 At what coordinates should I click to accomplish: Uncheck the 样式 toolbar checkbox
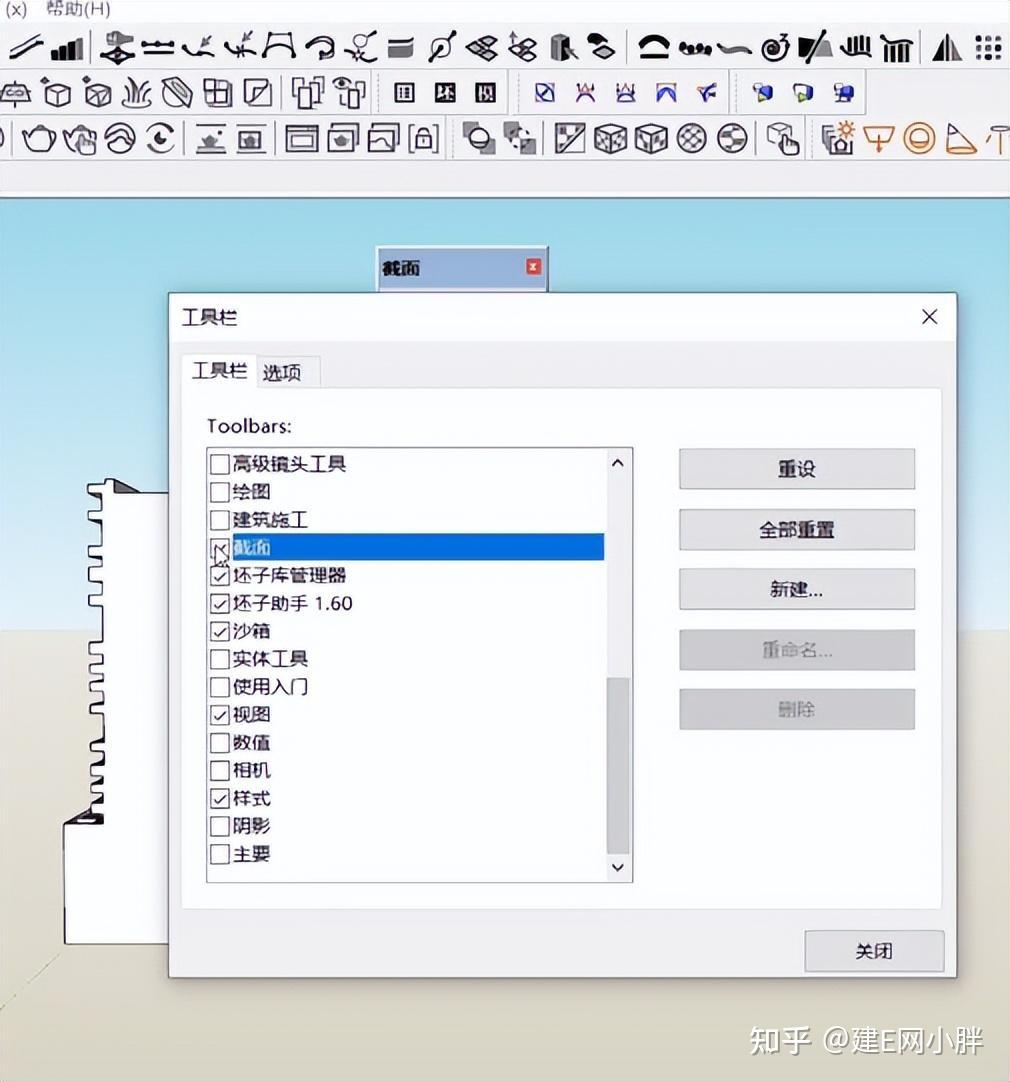coord(219,799)
